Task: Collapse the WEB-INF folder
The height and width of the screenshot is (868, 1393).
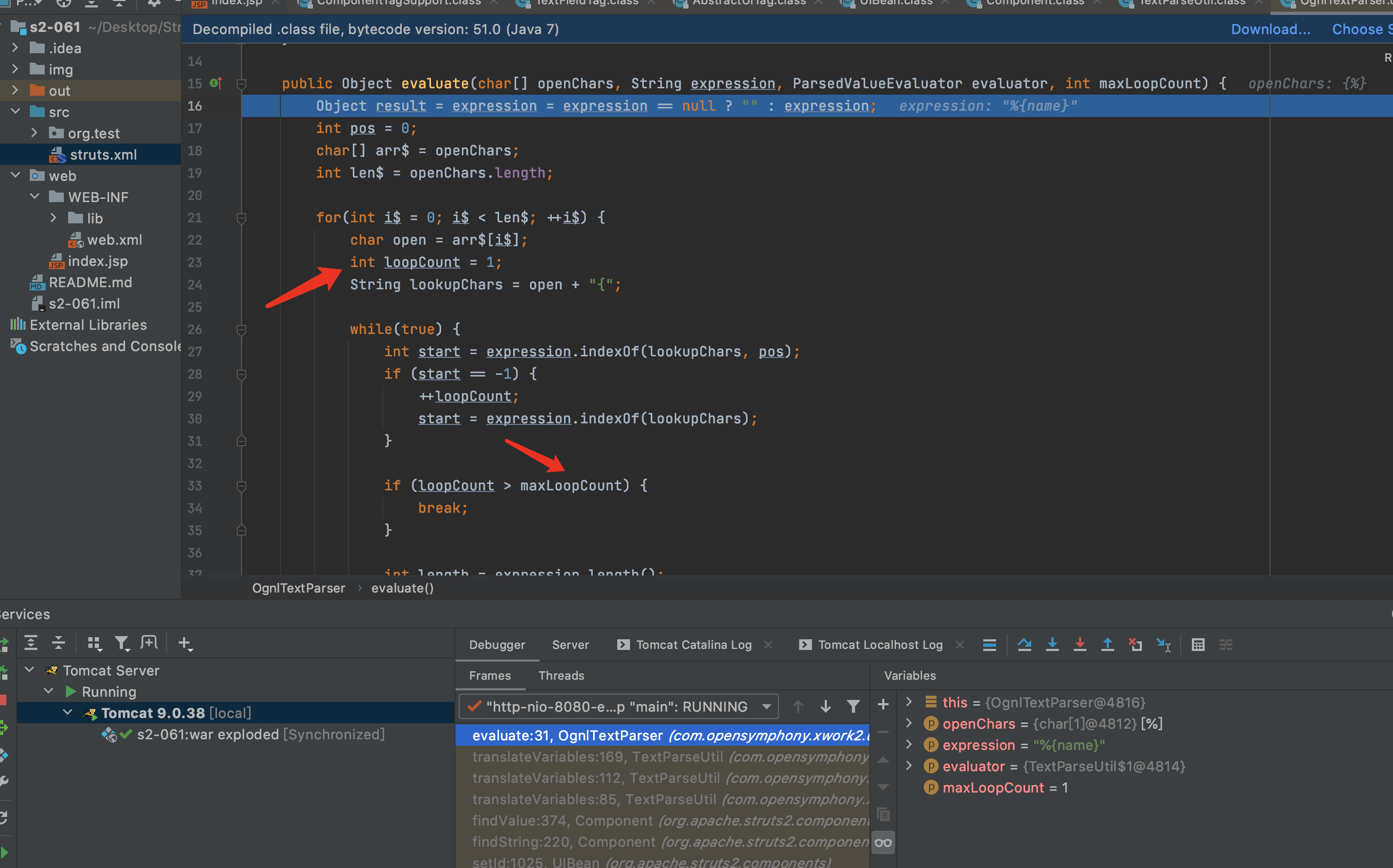Action: (35, 196)
